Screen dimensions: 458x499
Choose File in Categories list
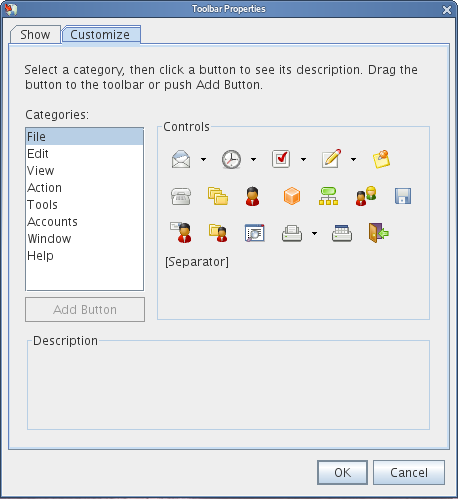pos(85,137)
